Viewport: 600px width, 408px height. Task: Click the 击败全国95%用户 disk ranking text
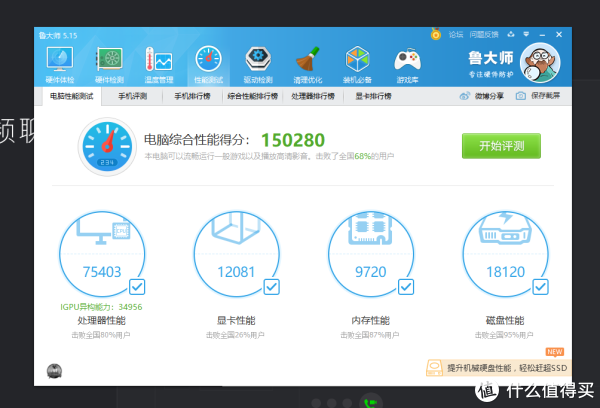pos(504,335)
